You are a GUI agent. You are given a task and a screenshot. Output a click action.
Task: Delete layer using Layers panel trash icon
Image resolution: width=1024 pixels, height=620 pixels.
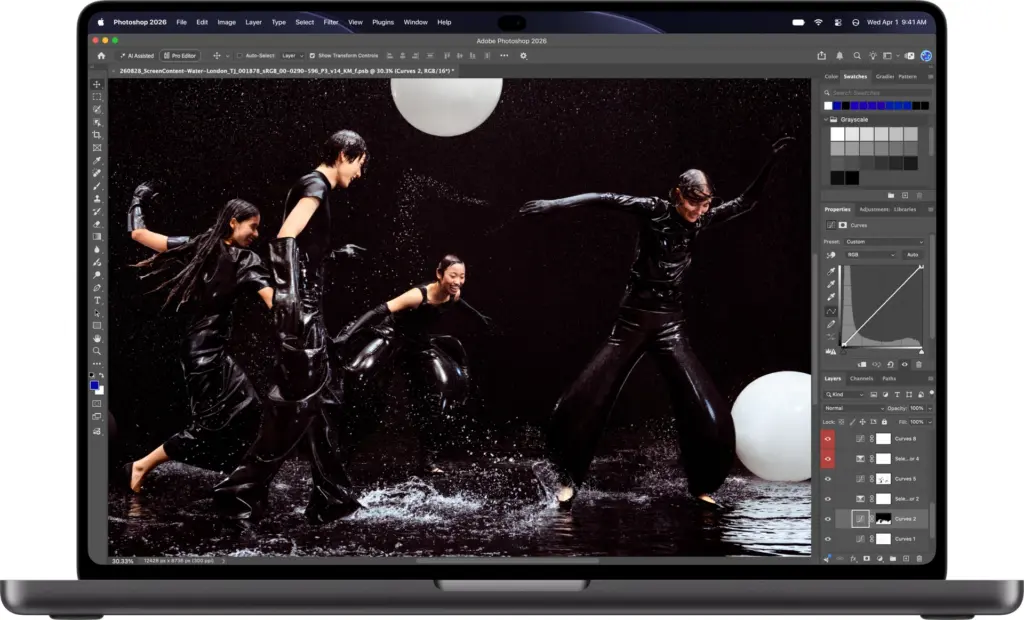coord(919,559)
